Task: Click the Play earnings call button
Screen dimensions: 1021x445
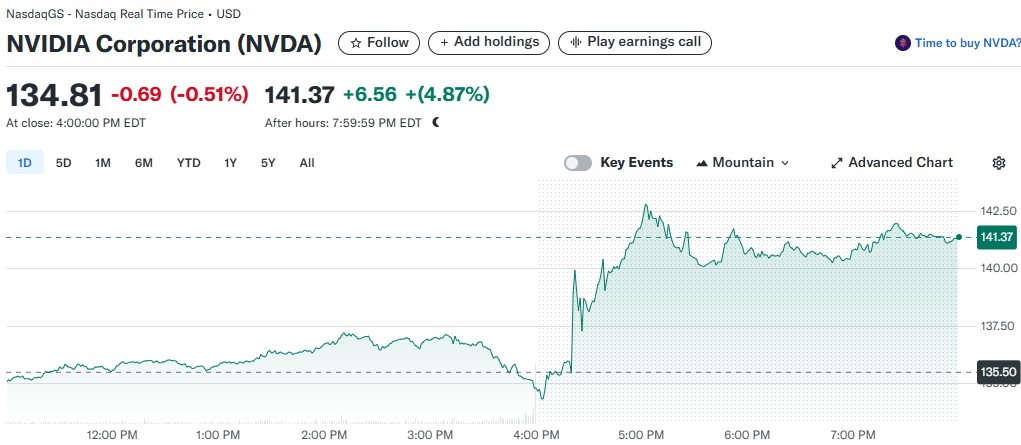Action: pos(635,43)
